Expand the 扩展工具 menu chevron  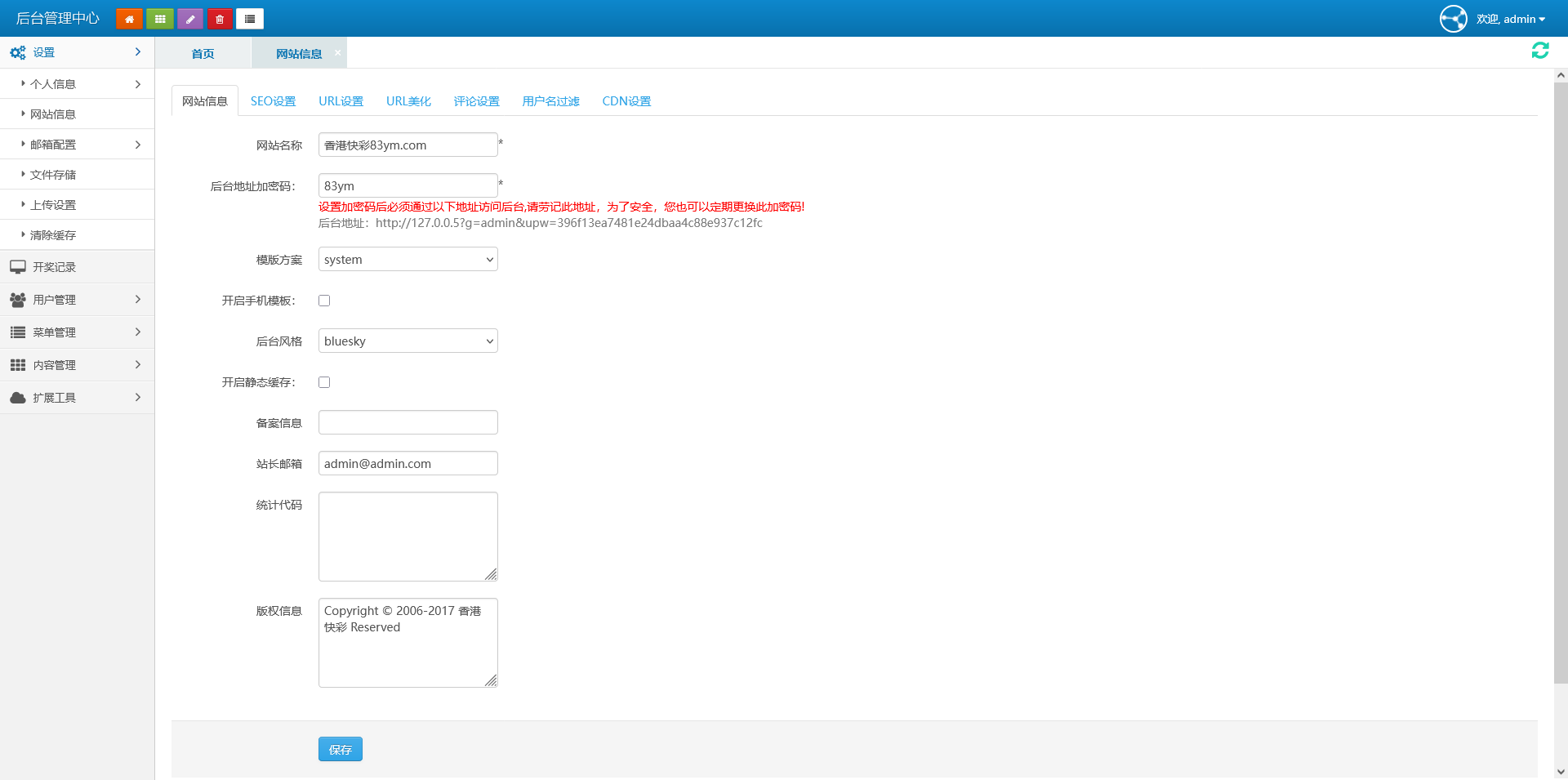coord(138,398)
